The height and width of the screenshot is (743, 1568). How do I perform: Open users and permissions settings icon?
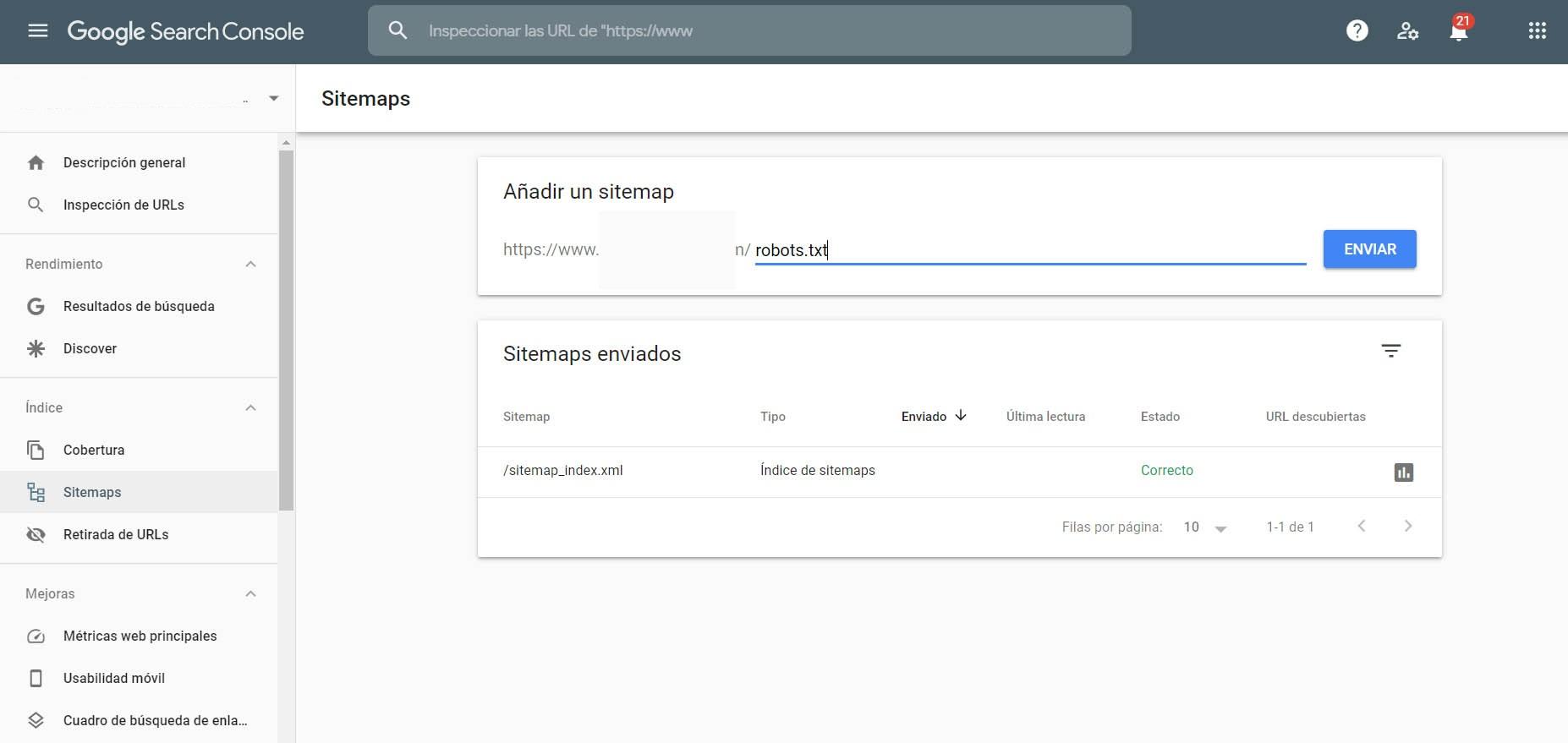click(x=1407, y=31)
